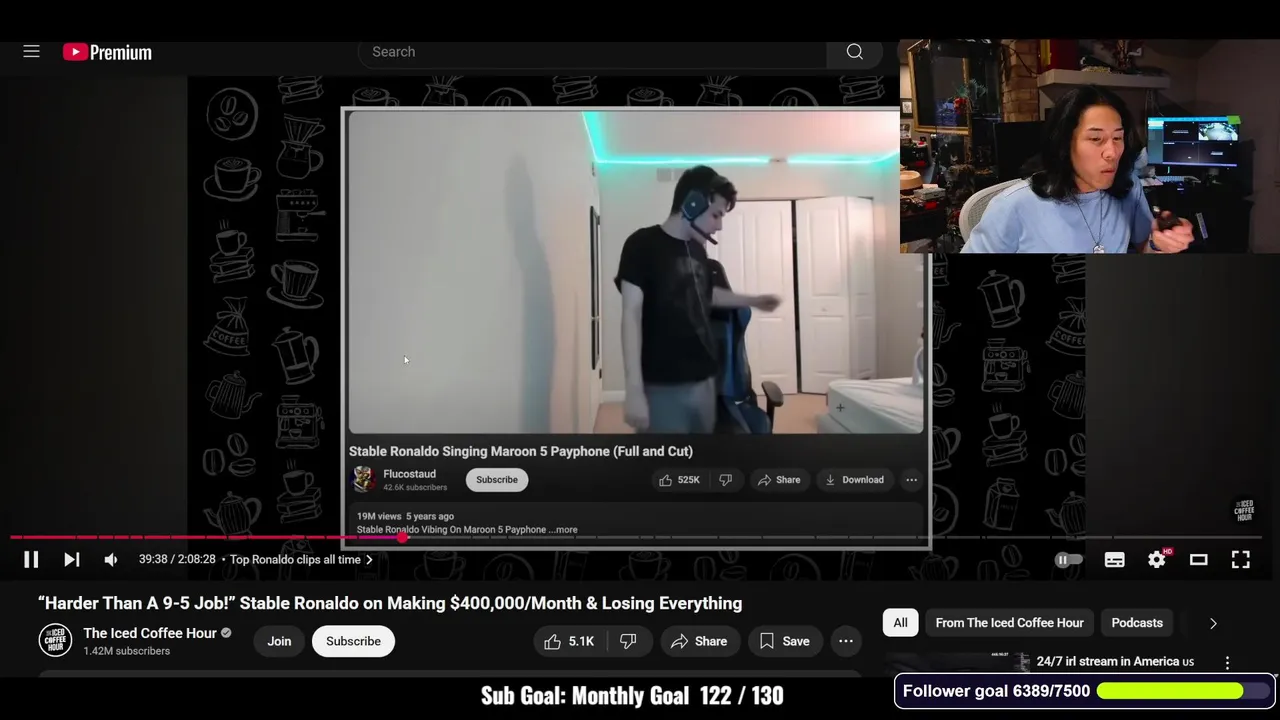Image resolution: width=1280 pixels, height=720 pixels.
Task: Open embedded clip's three-dot menu
Action: point(911,480)
